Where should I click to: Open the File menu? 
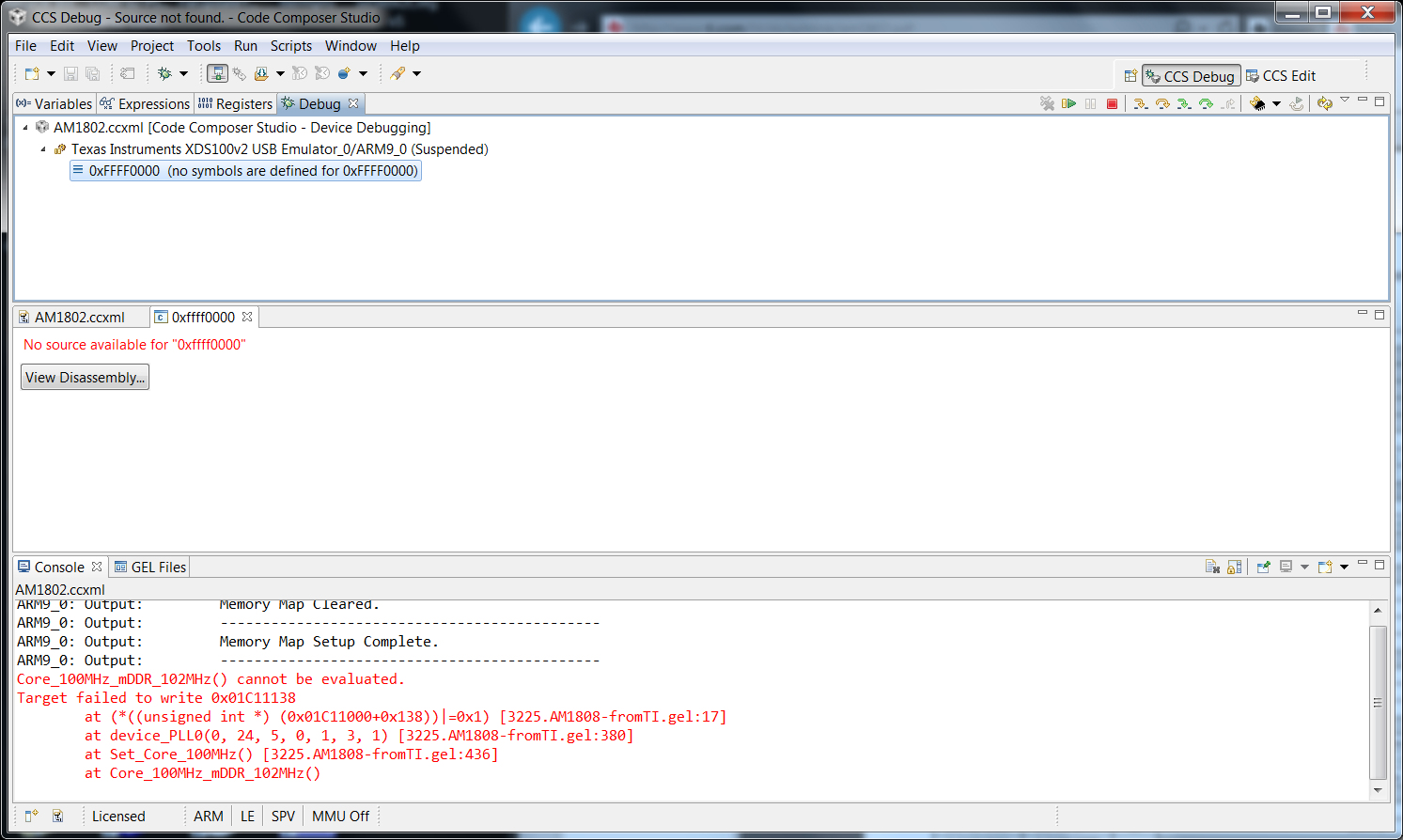[x=25, y=46]
